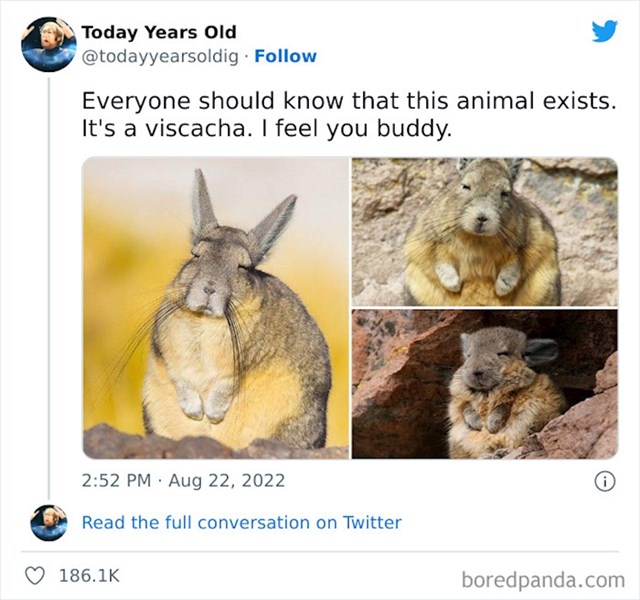This screenshot has width=640, height=600.
Task: Click the Today Years Old profile avatar
Action: tap(49, 44)
